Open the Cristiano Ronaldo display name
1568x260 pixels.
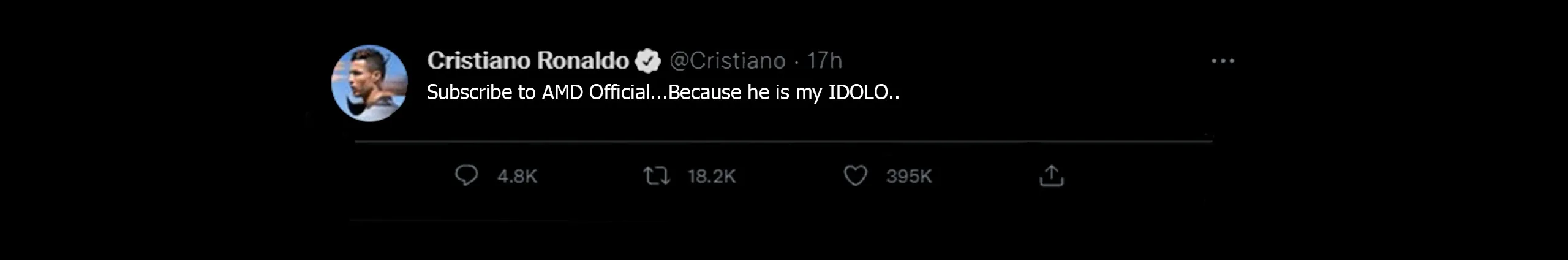tap(527, 61)
